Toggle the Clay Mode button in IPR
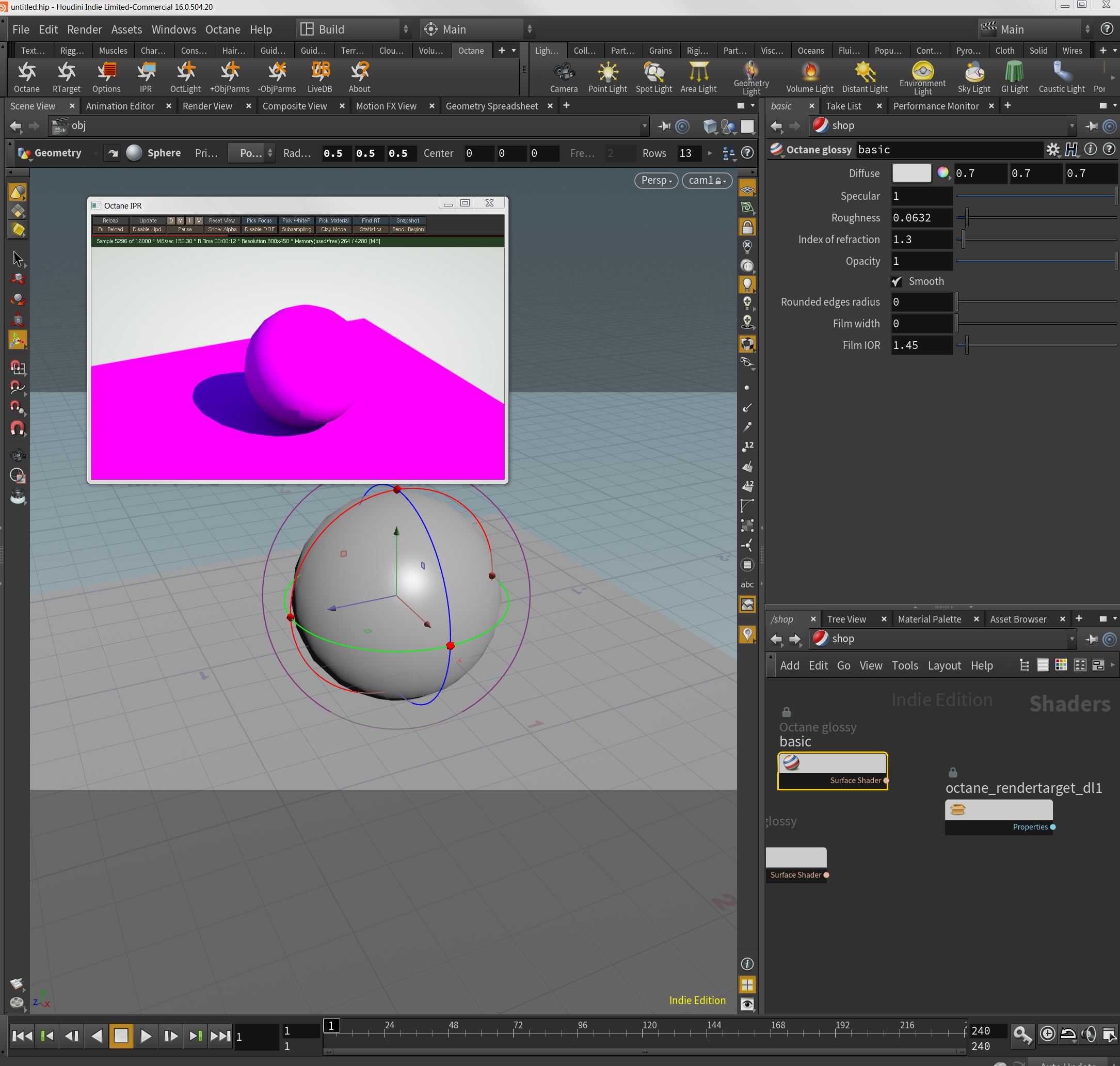Image resolution: width=1120 pixels, height=1066 pixels. click(x=333, y=230)
